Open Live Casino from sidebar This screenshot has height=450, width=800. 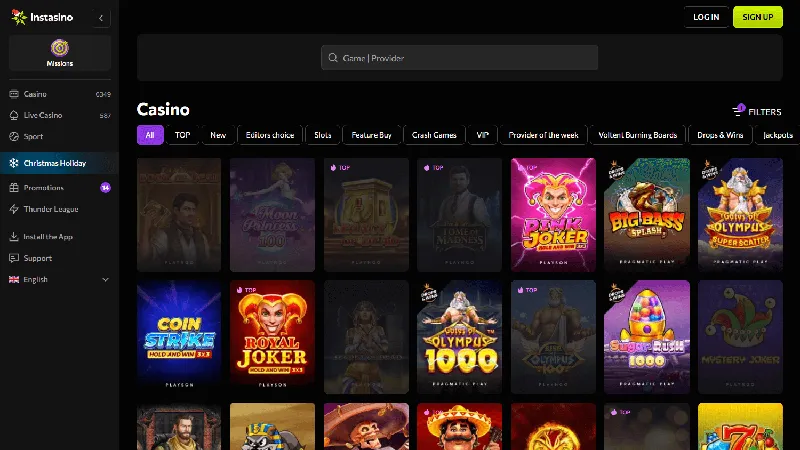click(60, 115)
